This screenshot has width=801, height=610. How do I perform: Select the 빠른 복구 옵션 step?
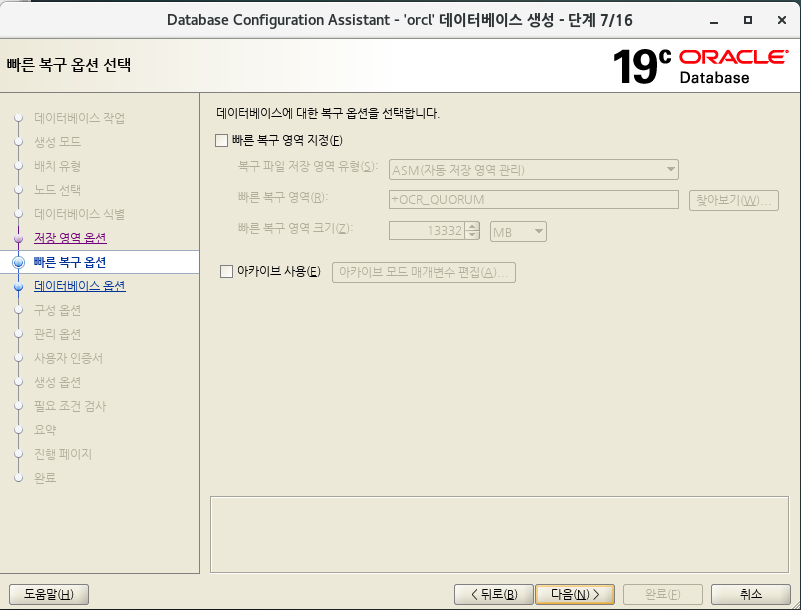70,262
